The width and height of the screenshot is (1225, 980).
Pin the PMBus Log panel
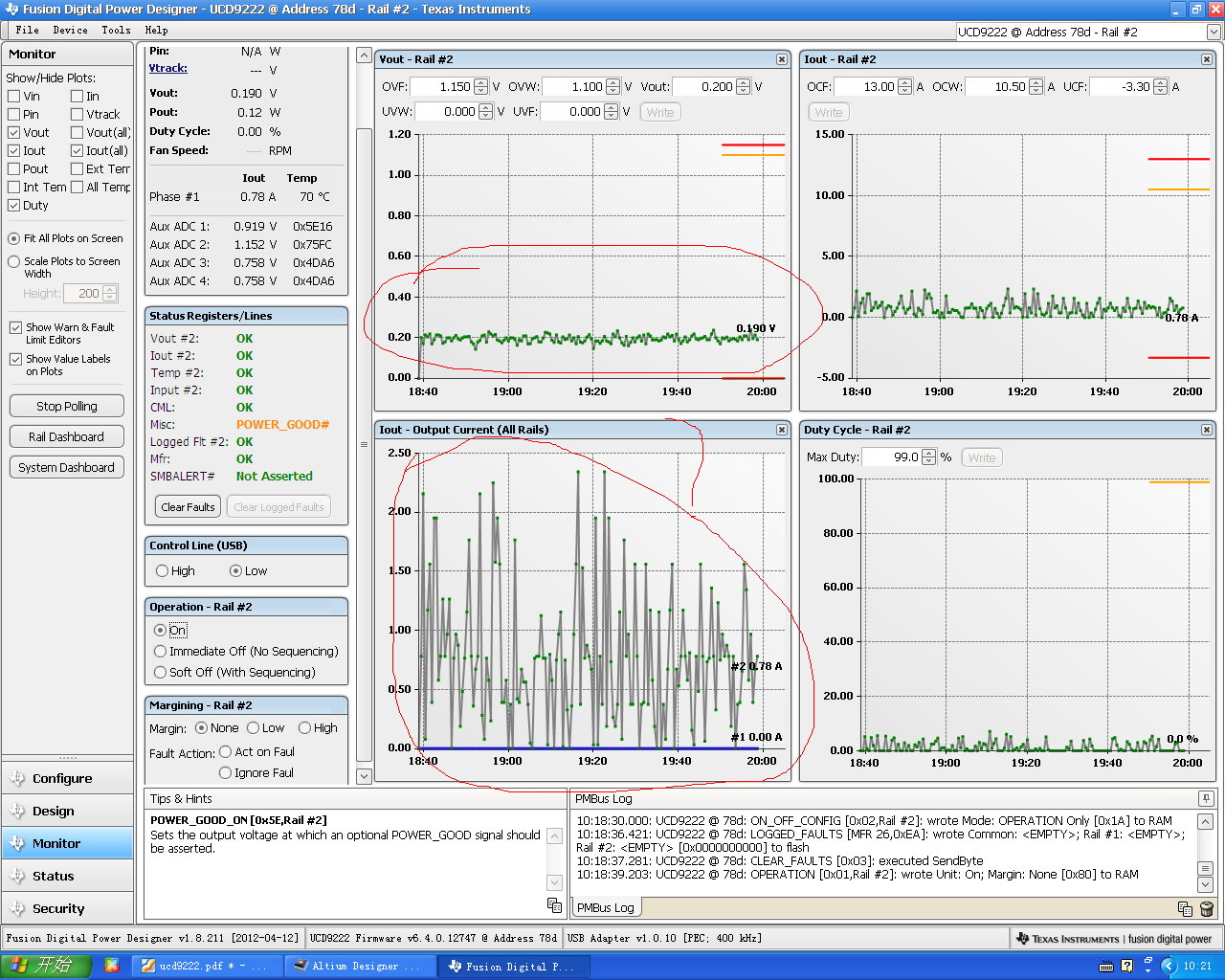1206,798
